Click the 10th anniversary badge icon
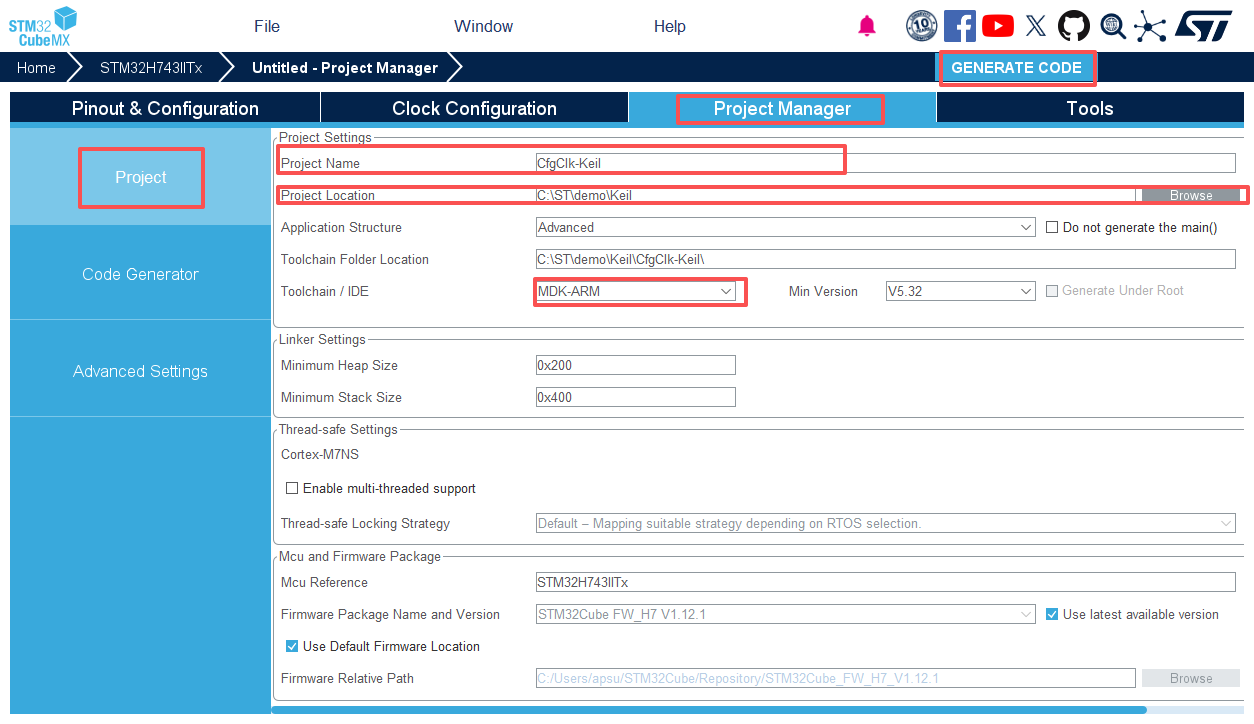Screen dimensions: 1254x724 click(x=922, y=26)
